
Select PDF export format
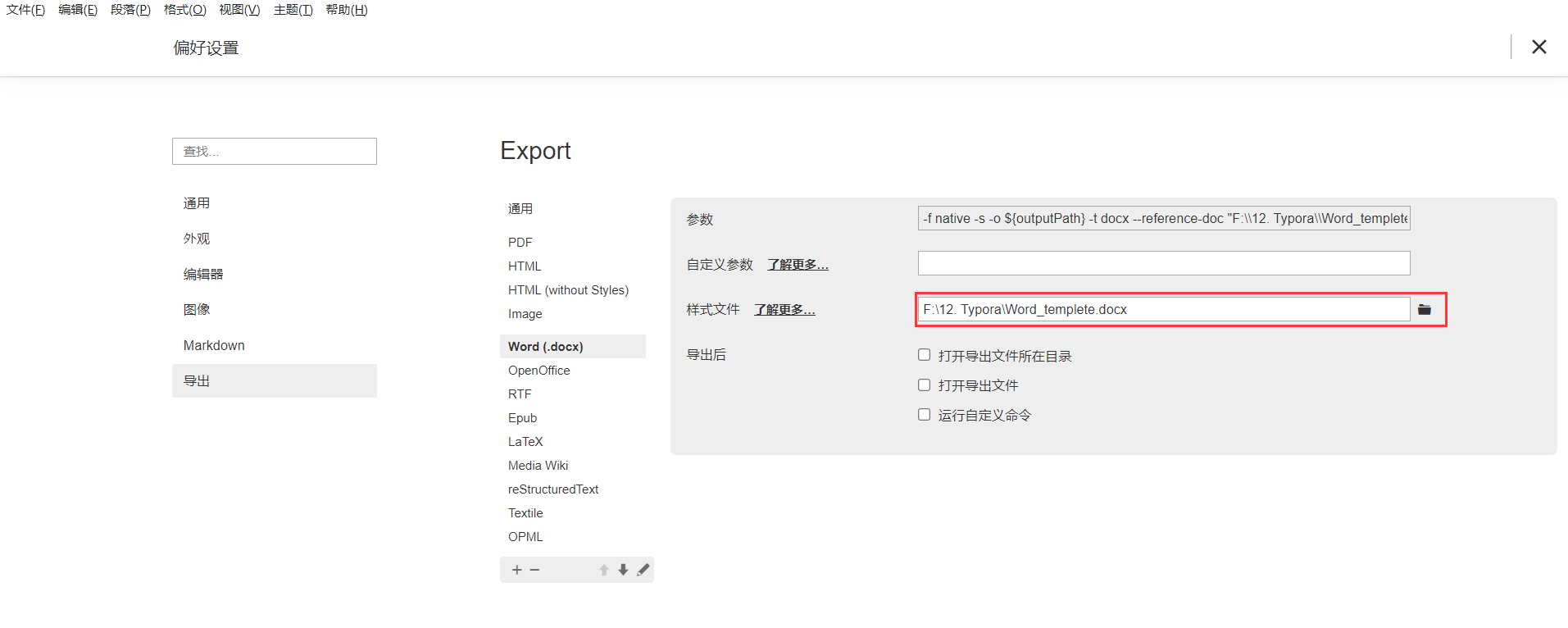tap(573, 242)
